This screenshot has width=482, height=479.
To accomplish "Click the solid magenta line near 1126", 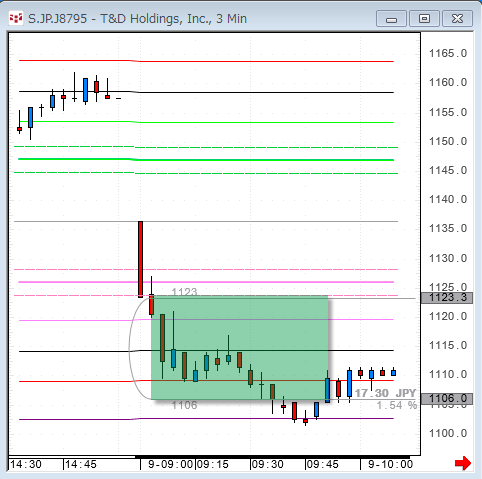I will pyautogui.click(x=206, y=282).
